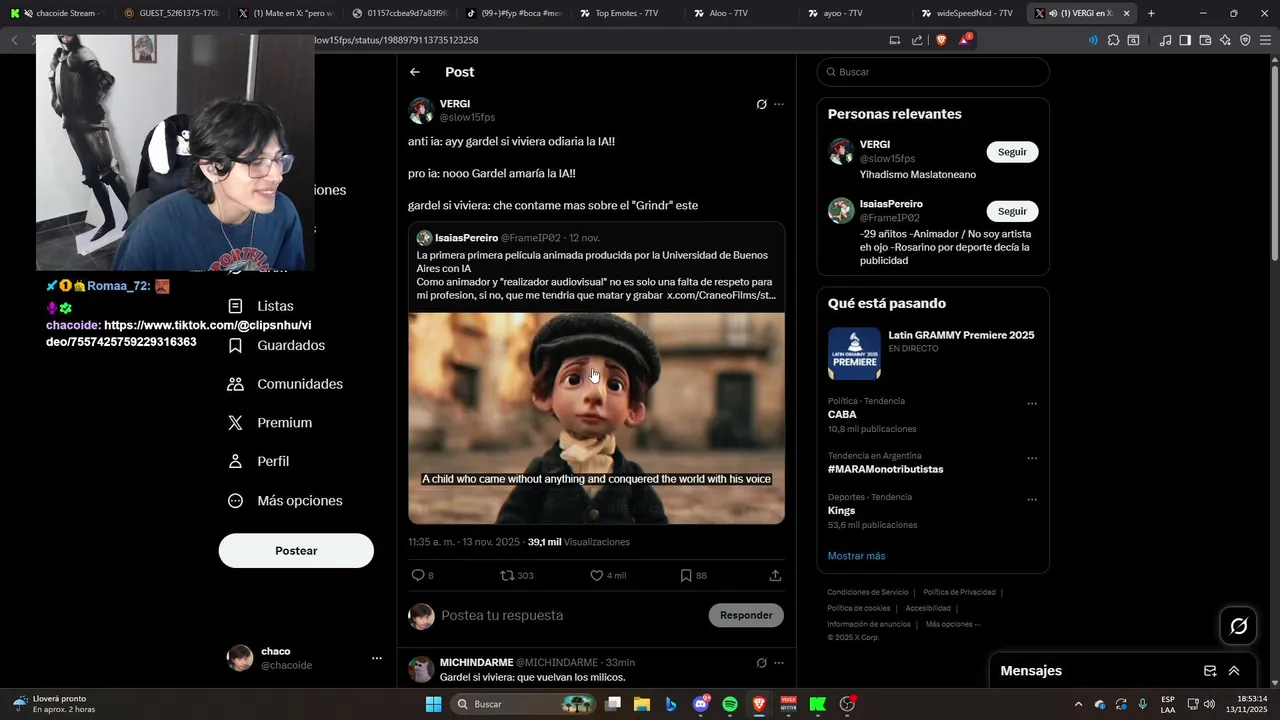Open Spotify from the taskbar

click(730, 704)
